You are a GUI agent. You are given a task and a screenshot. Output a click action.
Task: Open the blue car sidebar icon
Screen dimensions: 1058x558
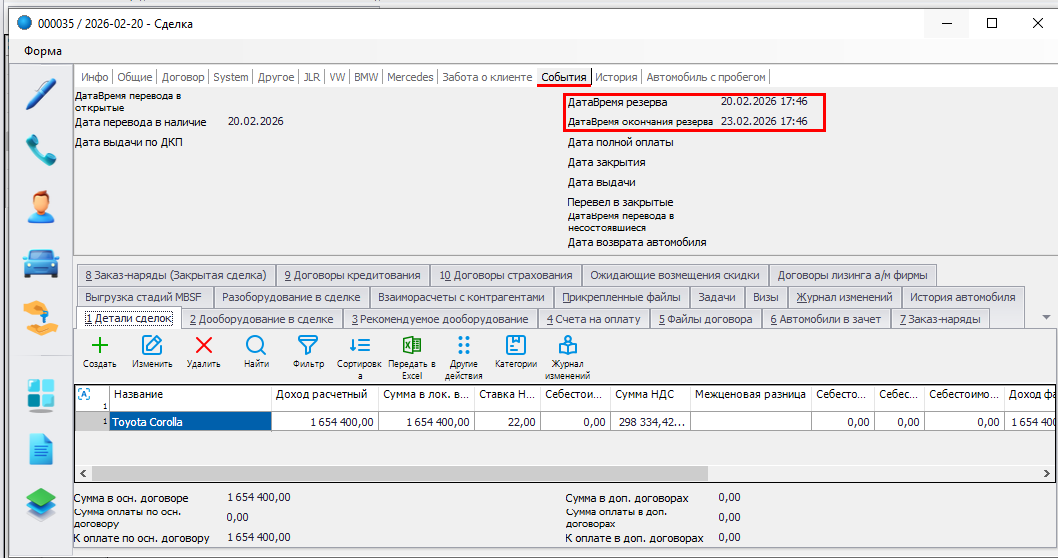[40, 264]
